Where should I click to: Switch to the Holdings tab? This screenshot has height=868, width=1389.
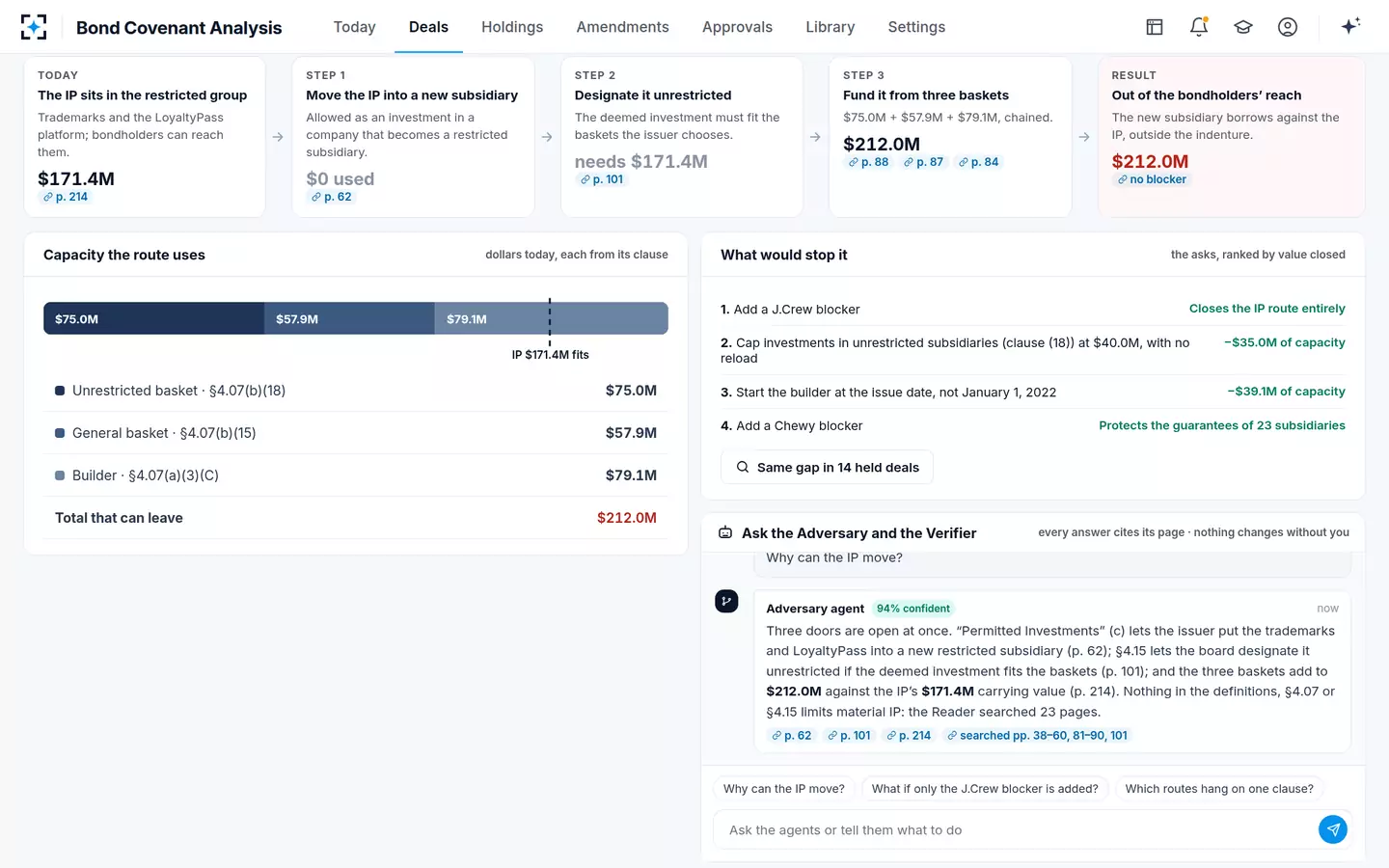pos(512,27)
